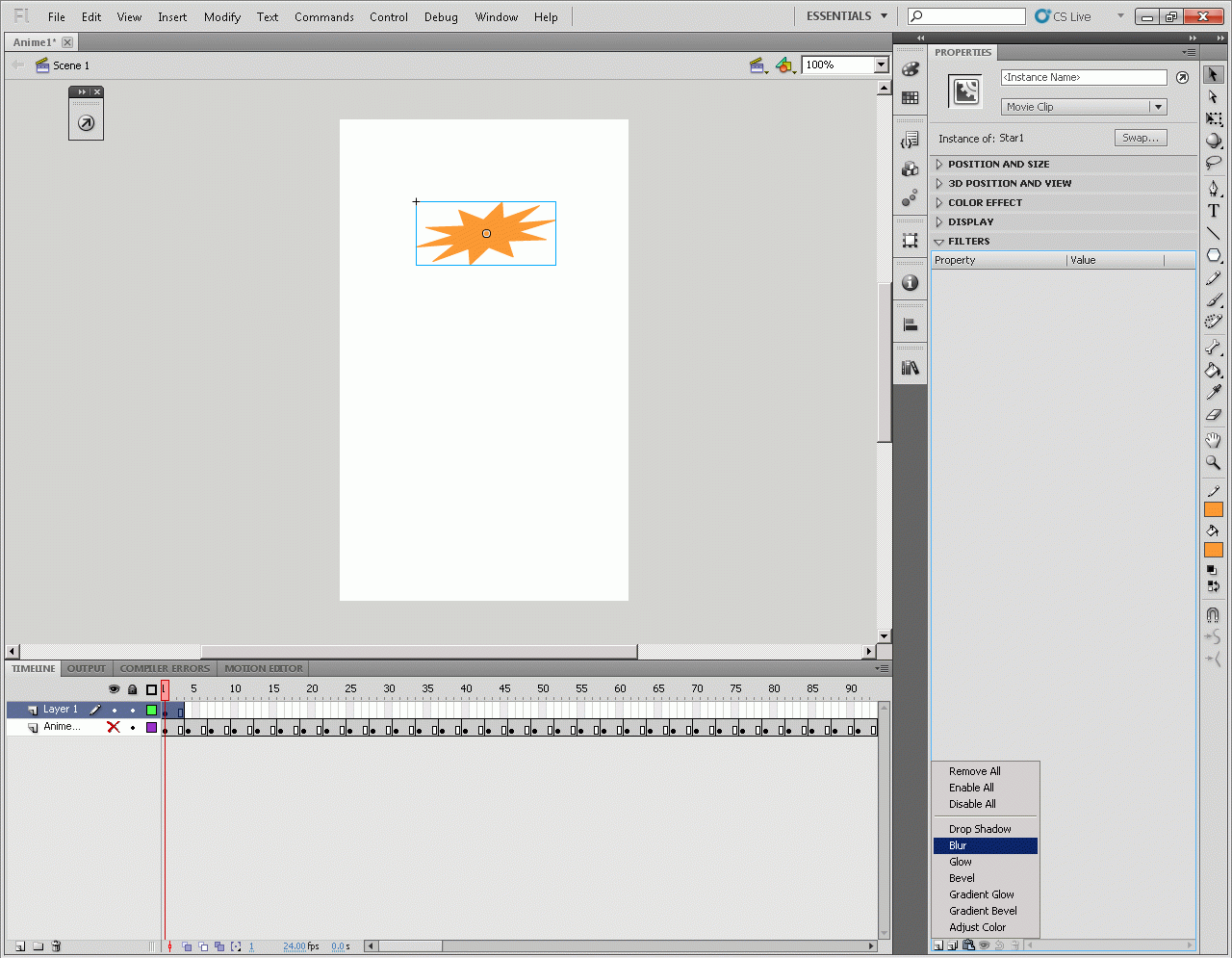Click the Swap... button
Viewport: 1232px width, 958px height.
coord(1141,138)
